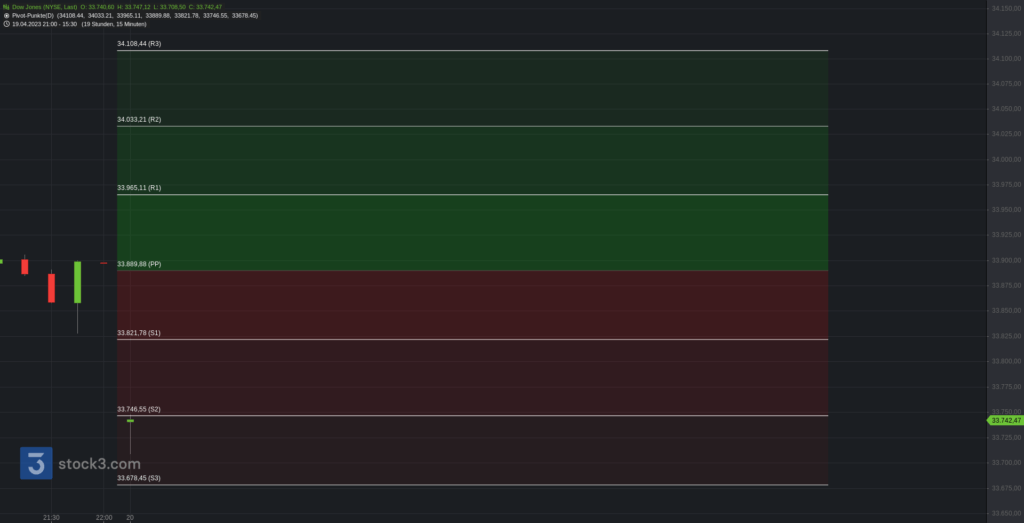Screen dimensions: 1024x523
Task: Click the 21:30 time axis label
Action: (52, 518)
